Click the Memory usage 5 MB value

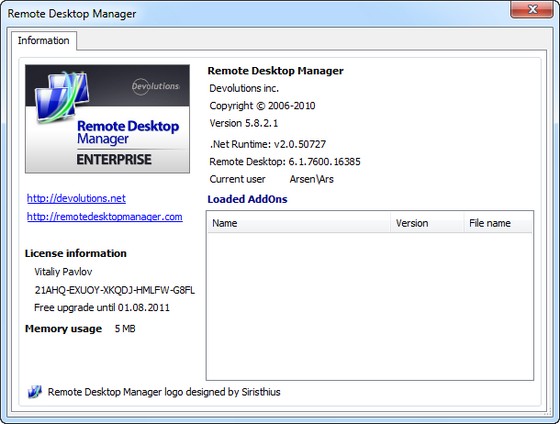point(125,329)
